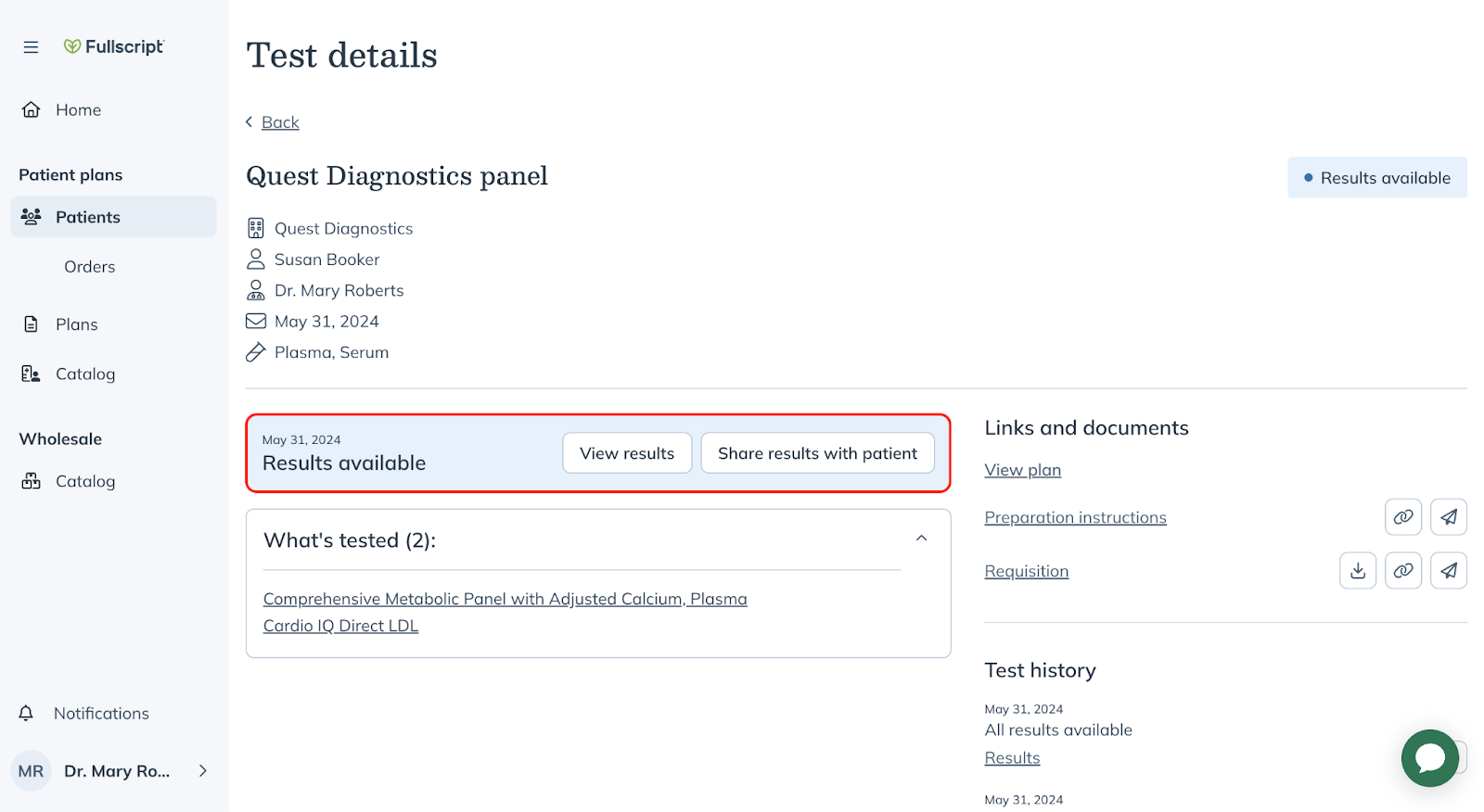Click the Notifications bell icon

26,714
